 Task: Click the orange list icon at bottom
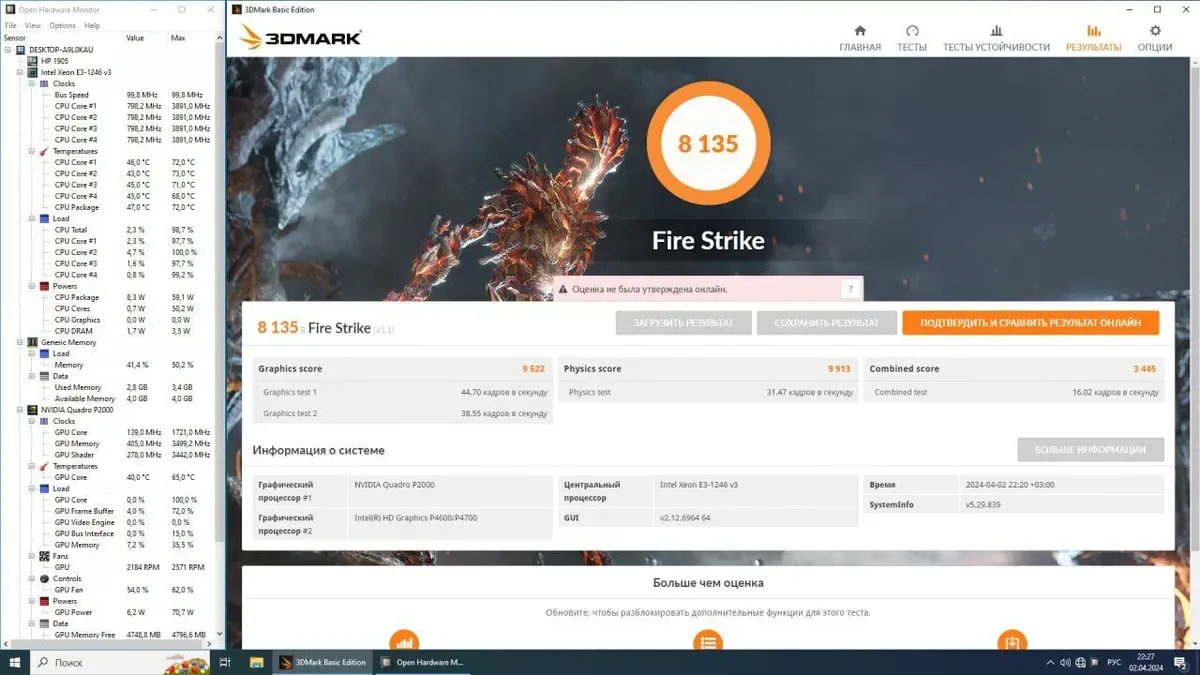(x=708, y=642)
